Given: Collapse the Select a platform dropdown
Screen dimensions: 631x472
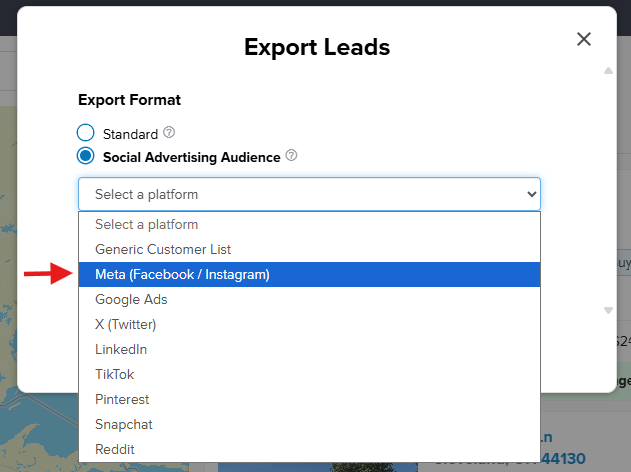Looking at the screenshot, I should 309,194.
